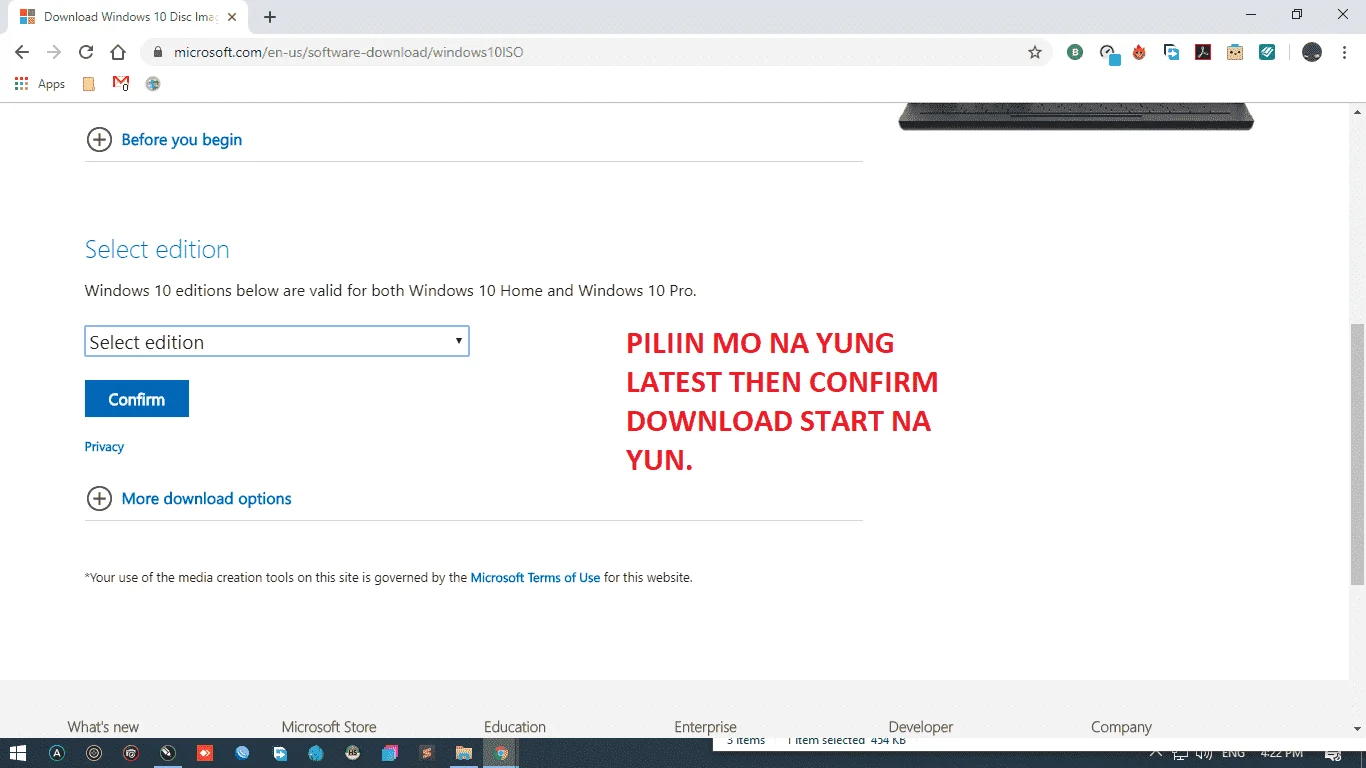Show hidden system tray icons

1155,753
